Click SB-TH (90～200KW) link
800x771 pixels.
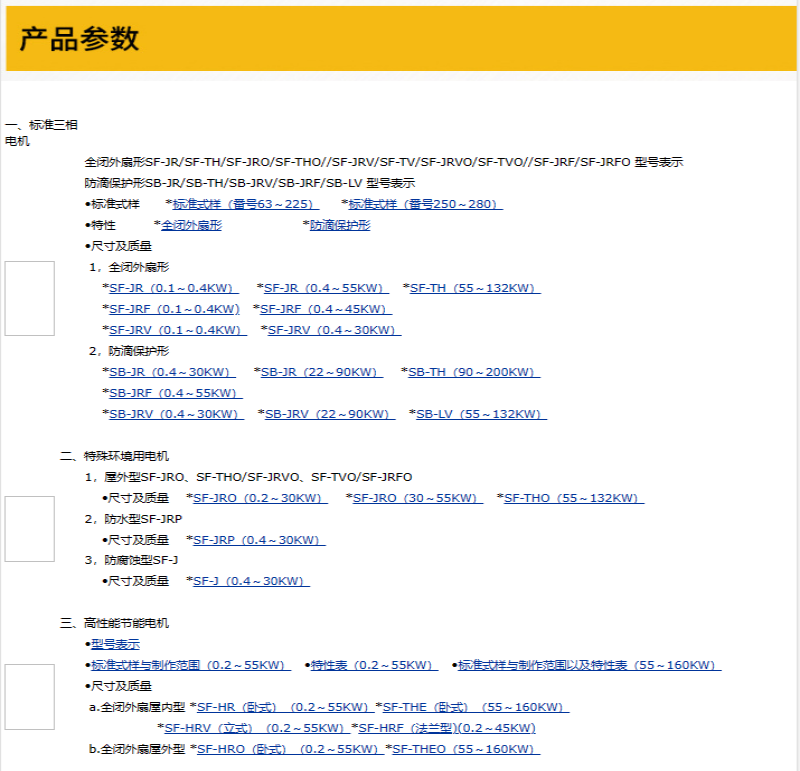474,372
